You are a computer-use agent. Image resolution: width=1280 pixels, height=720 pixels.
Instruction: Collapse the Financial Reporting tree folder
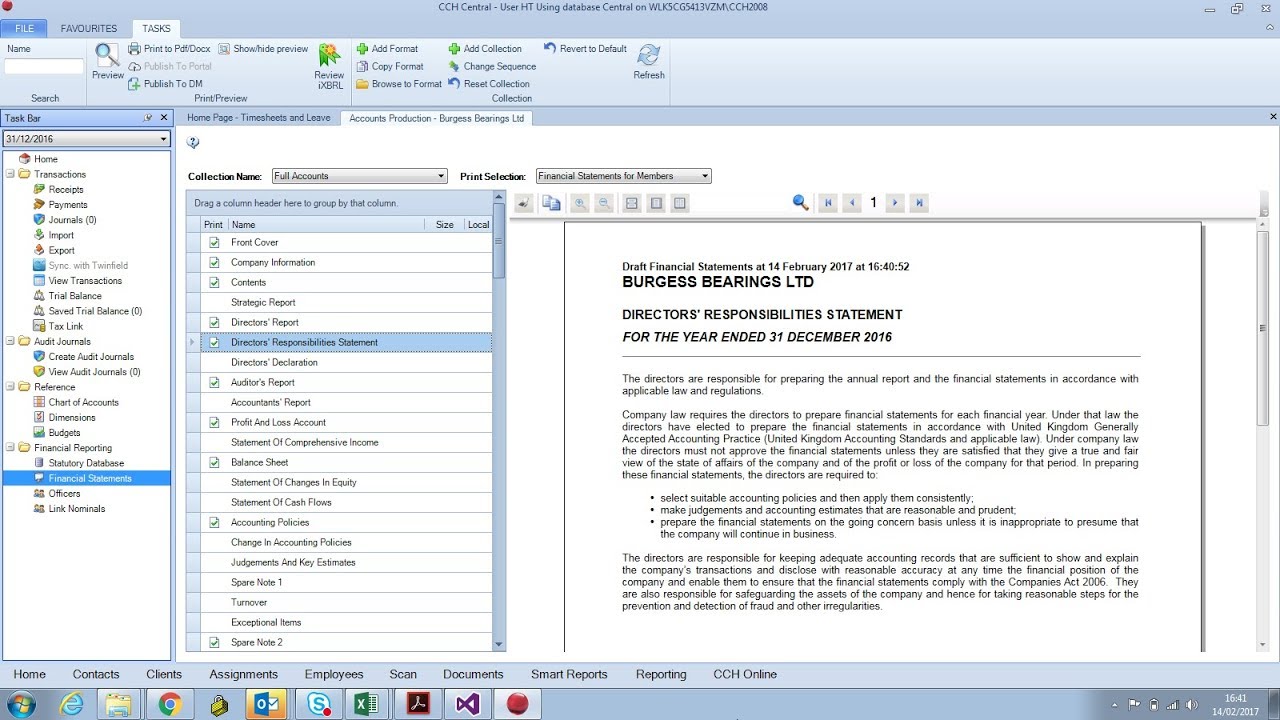pyautogui.click(x=10, y=447)
